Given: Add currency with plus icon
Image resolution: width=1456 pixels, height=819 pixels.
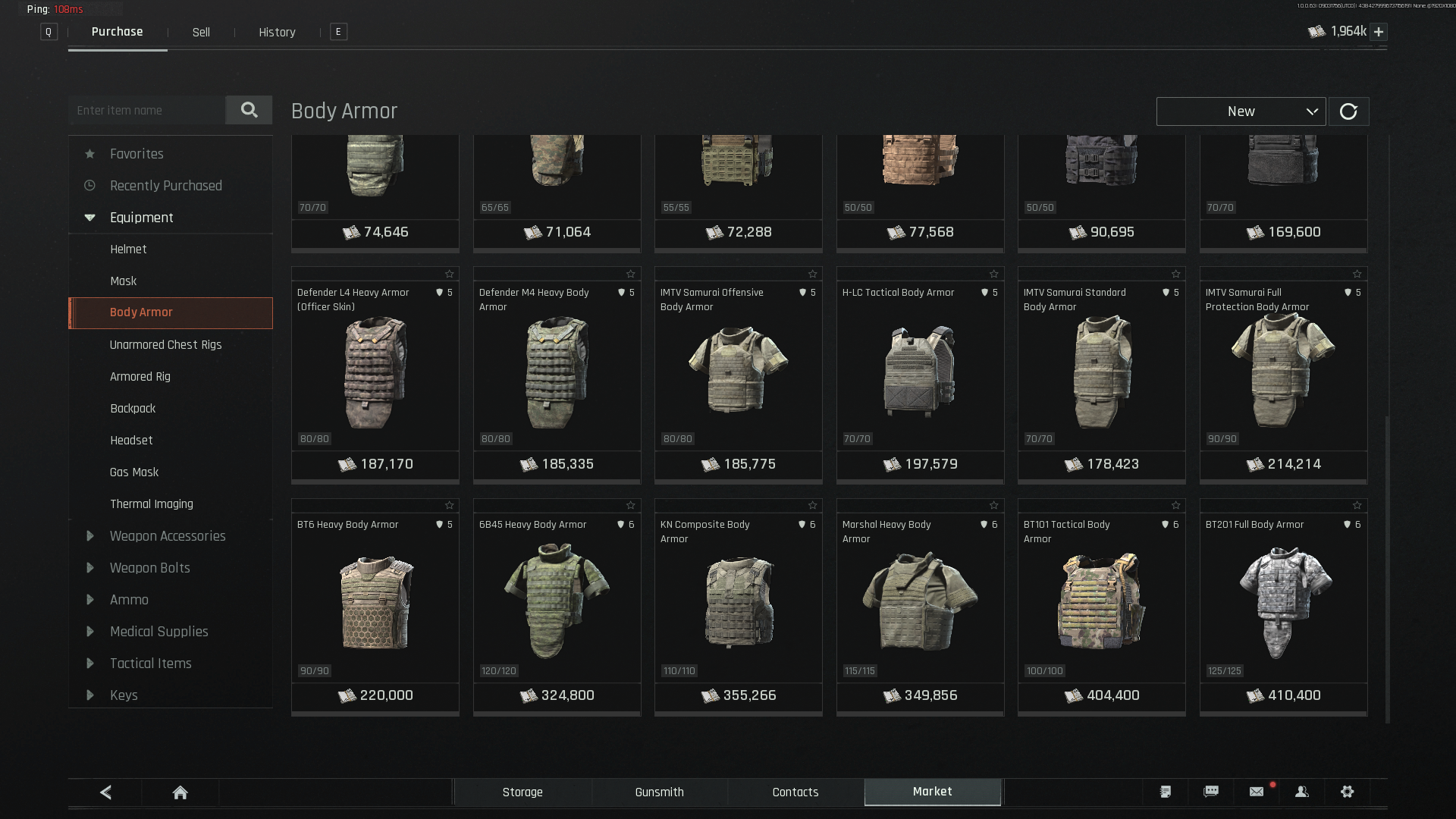Looking at the screenshot, I should (1379, 32).
